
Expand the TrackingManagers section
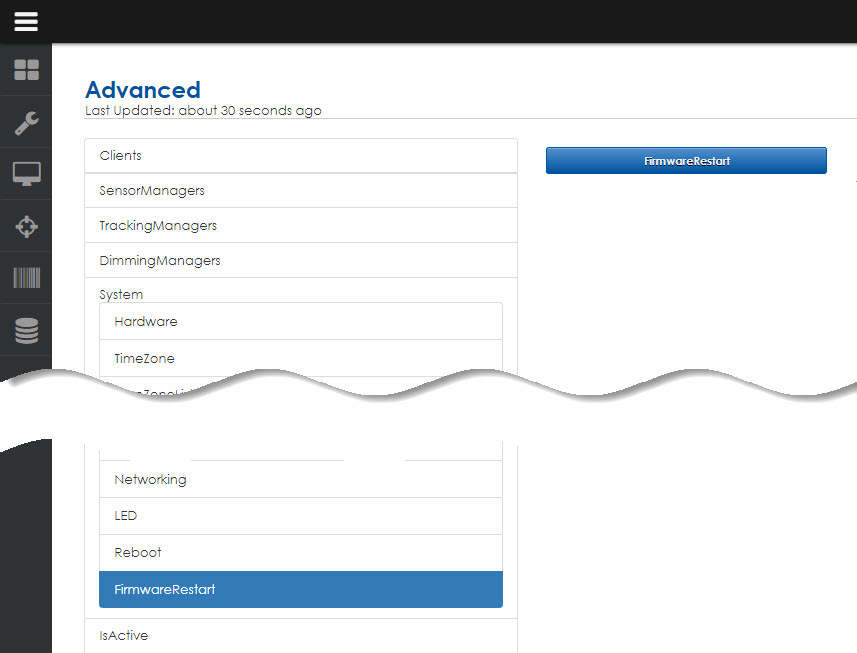pos(300,225)
